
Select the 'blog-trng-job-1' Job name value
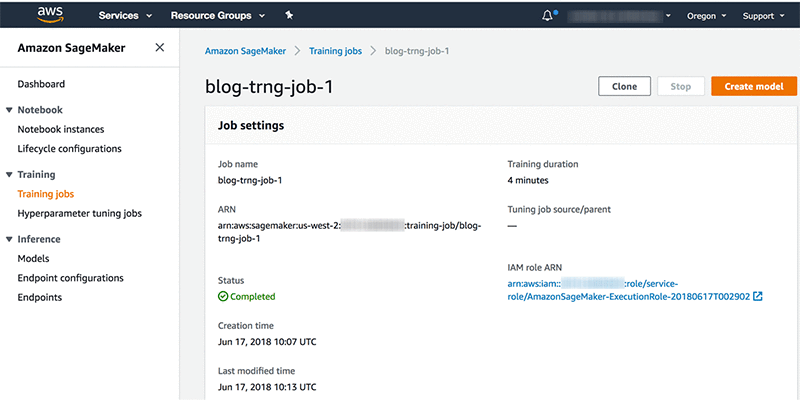pos(249,180)
